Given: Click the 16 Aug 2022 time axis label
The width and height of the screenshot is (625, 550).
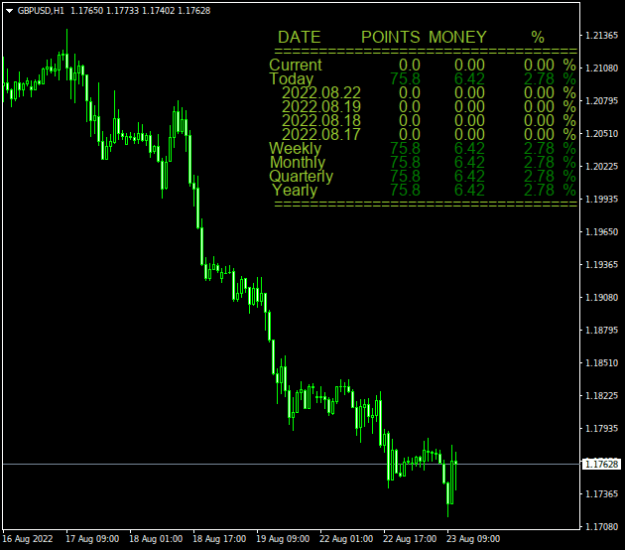Looking at the screenshot, I should tap(28, 539).
